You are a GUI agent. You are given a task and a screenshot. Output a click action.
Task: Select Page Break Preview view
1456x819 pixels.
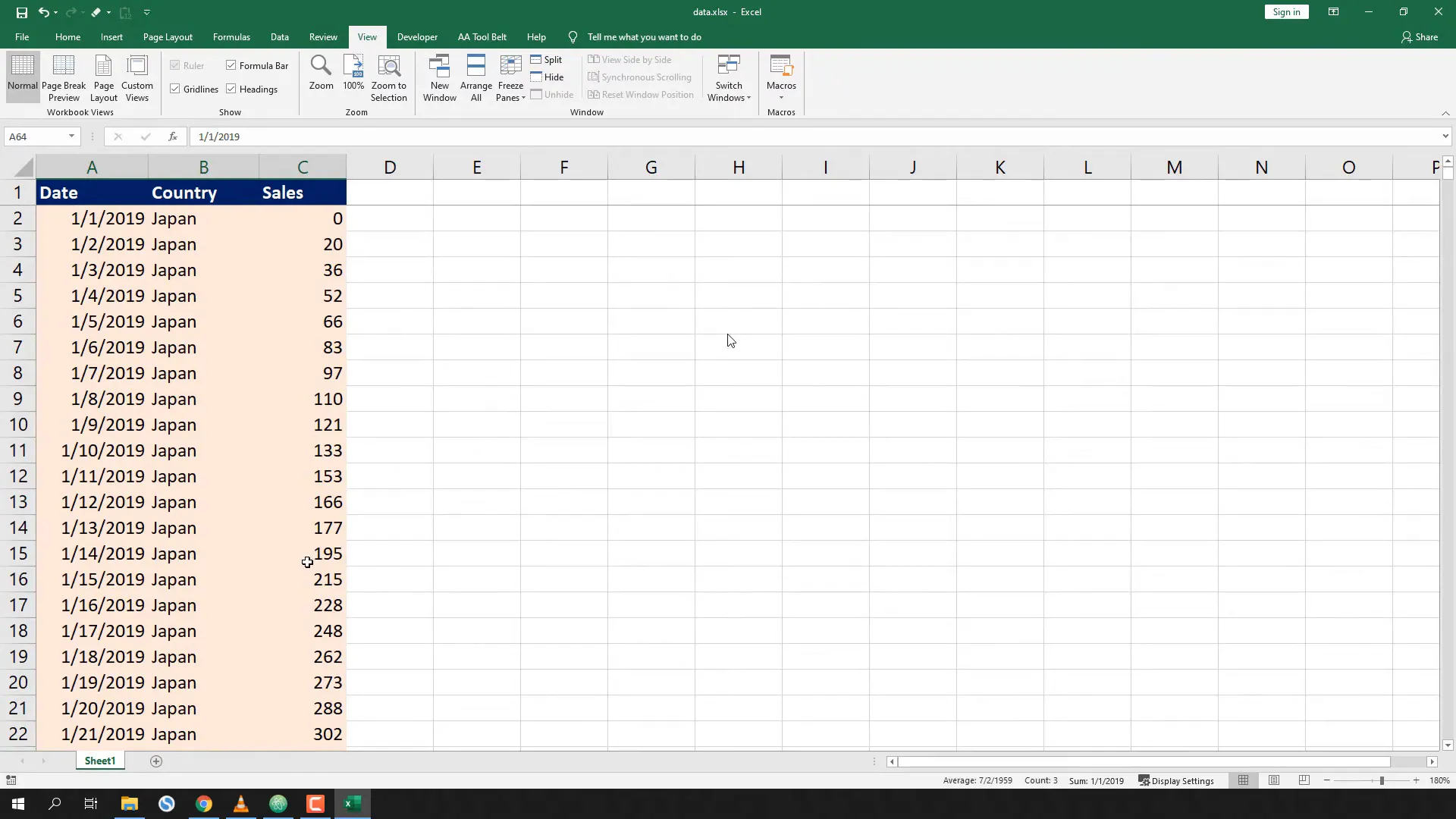click(x=64, y=78)
